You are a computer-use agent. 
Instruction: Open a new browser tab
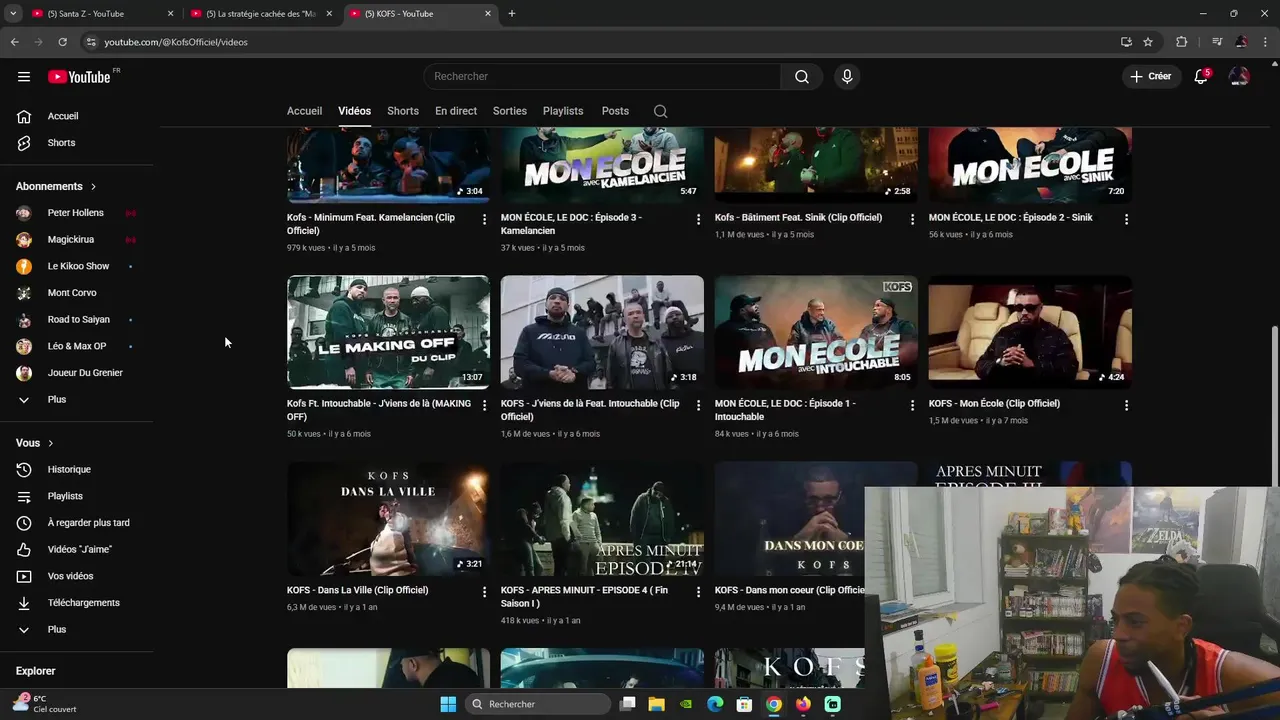512,14
